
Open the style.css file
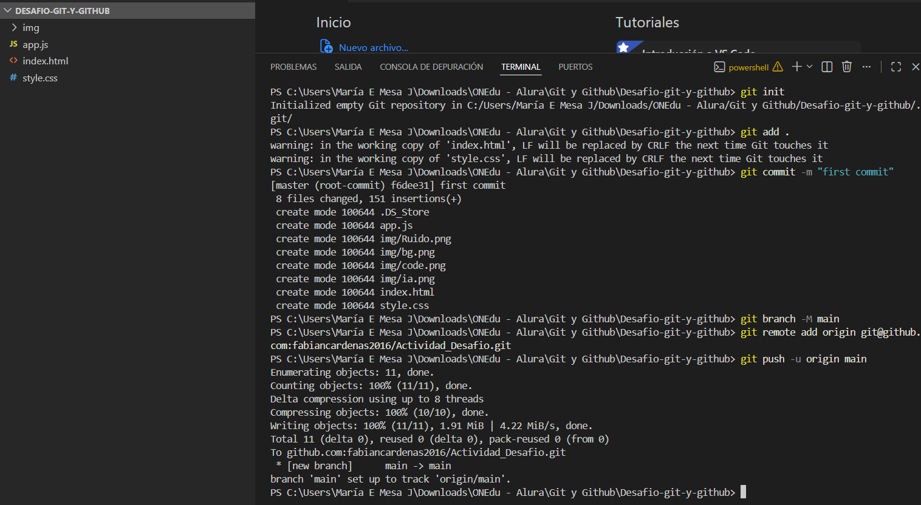click(x=40, y=78)
